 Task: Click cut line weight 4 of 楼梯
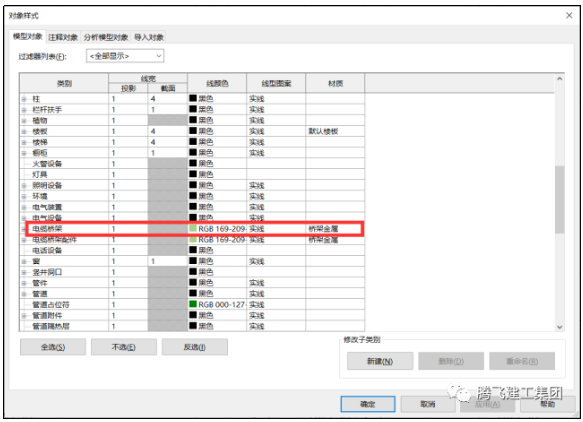[x=168, y=142]
